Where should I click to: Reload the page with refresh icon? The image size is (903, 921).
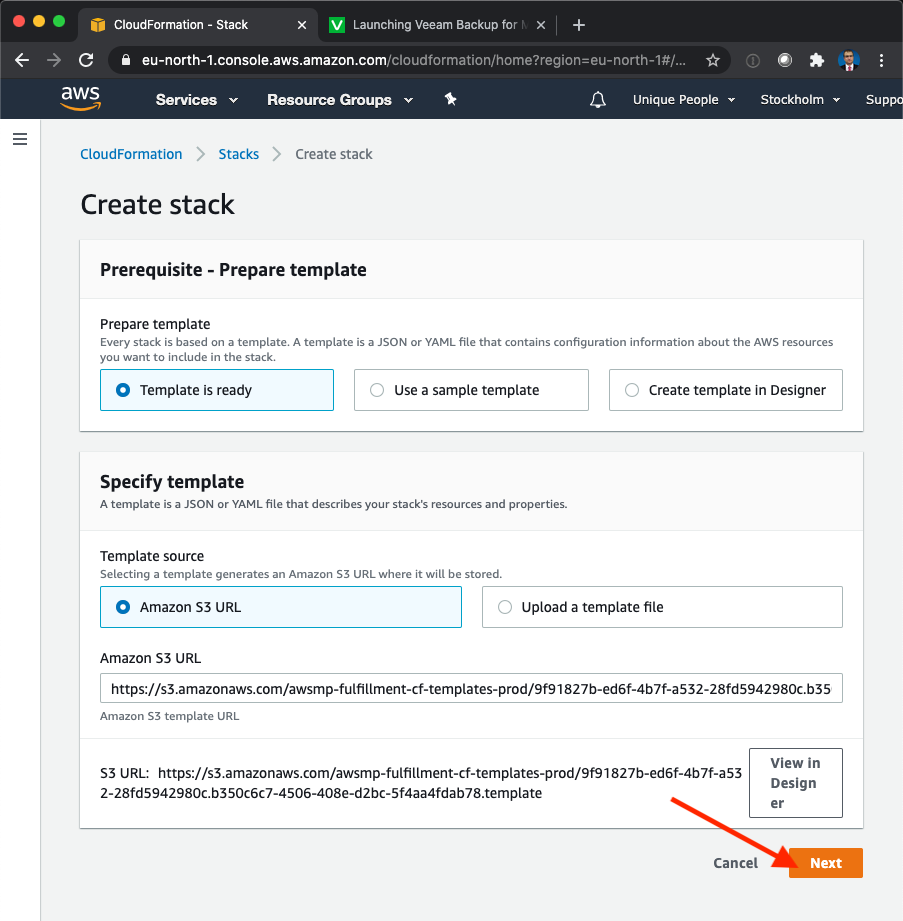[x=86, y=60]
